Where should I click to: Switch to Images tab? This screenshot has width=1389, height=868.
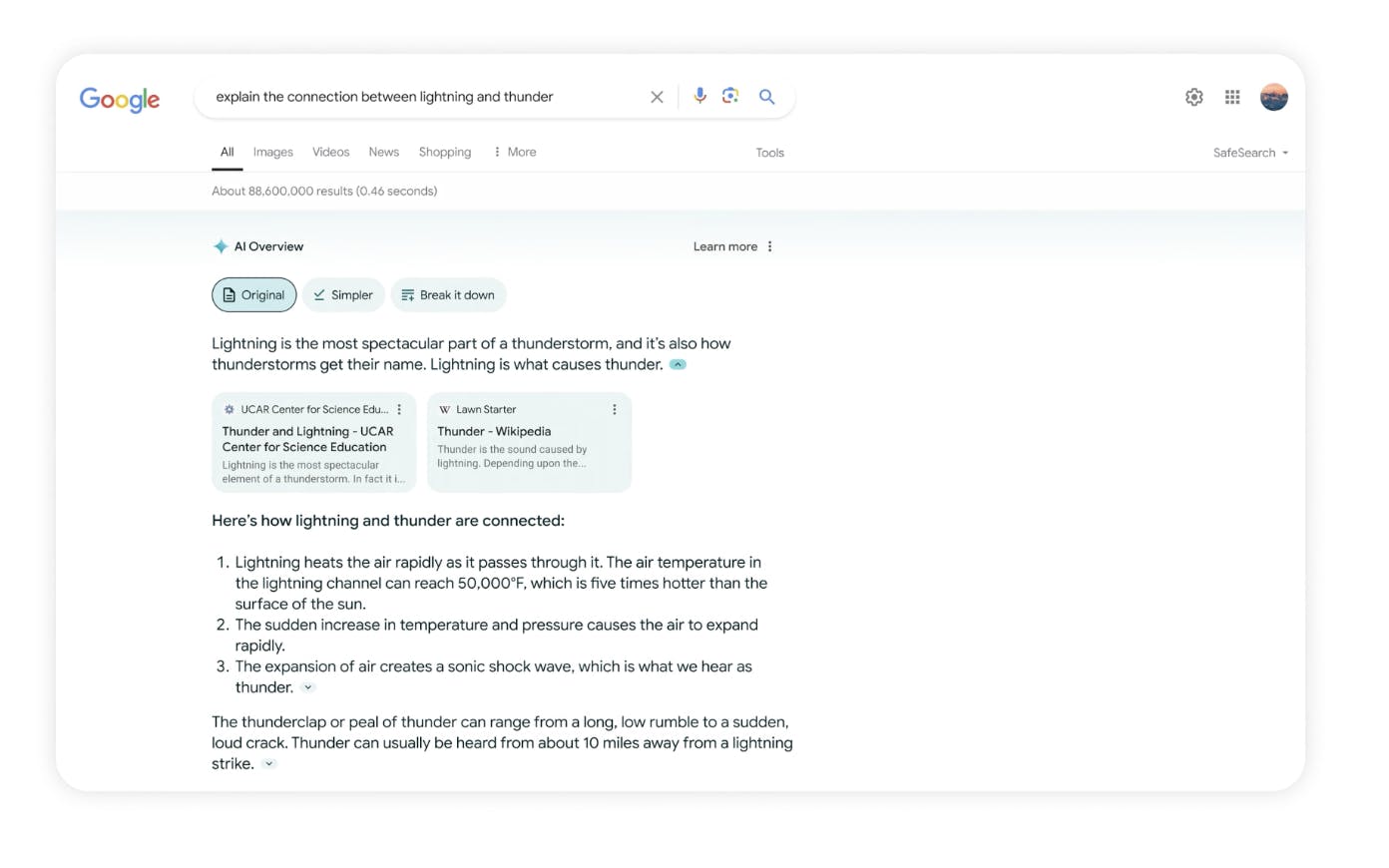[x=272, y=152]
